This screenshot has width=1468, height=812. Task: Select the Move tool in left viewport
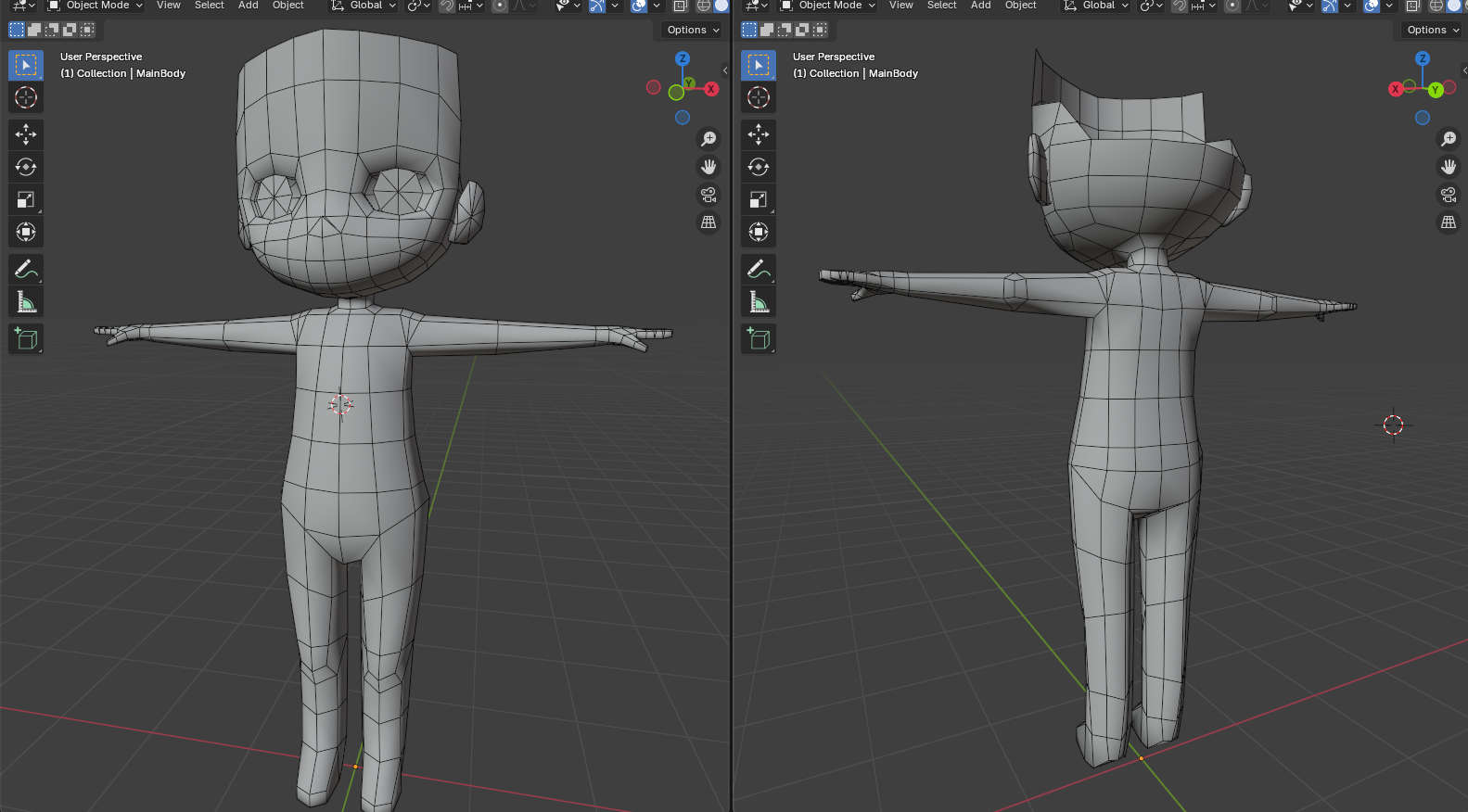(x=26, y=134)
